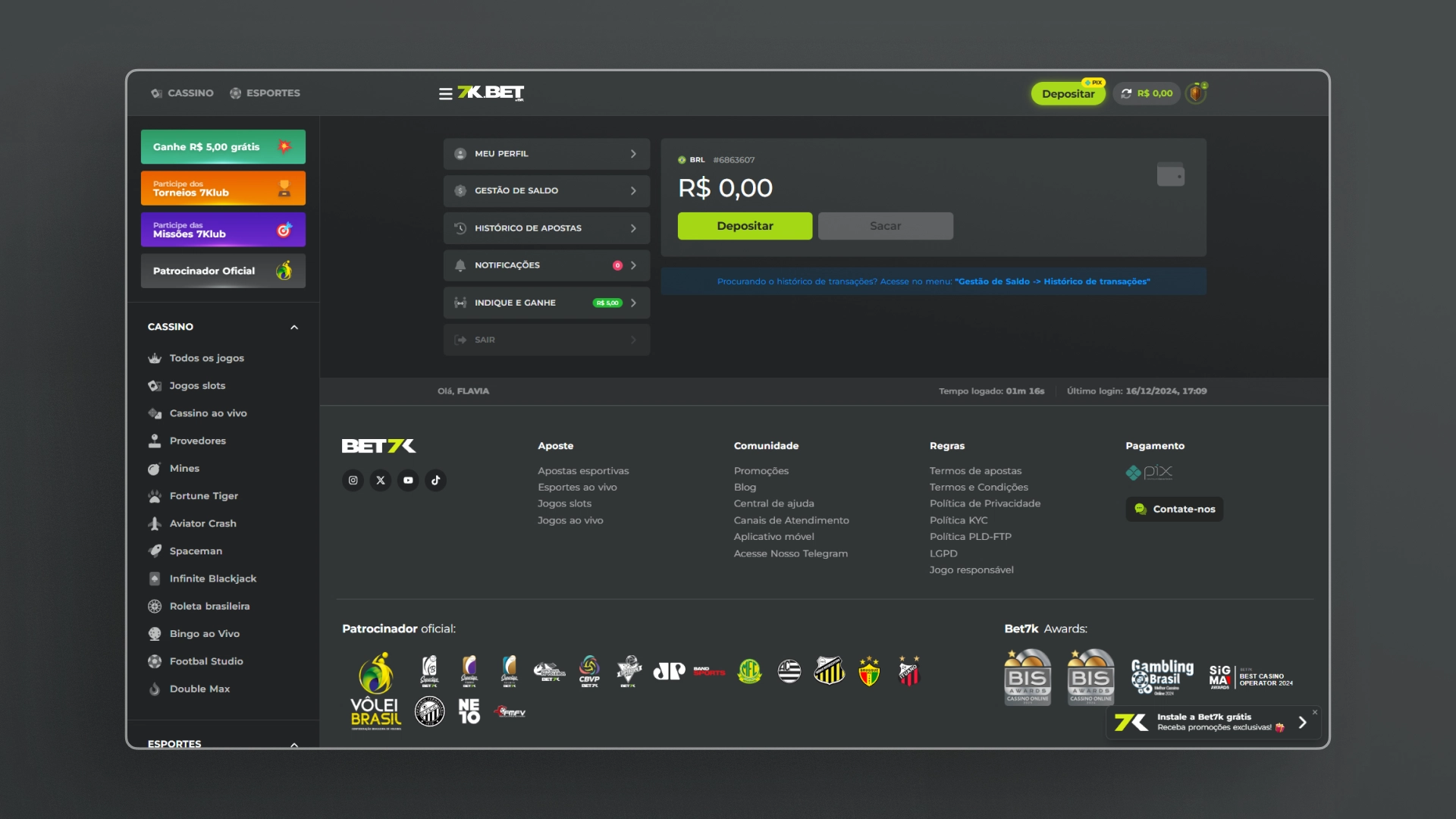This screenshot has height=819, width=1456.
Task: Open Mines game in sidebar
Action: [174, 469]
